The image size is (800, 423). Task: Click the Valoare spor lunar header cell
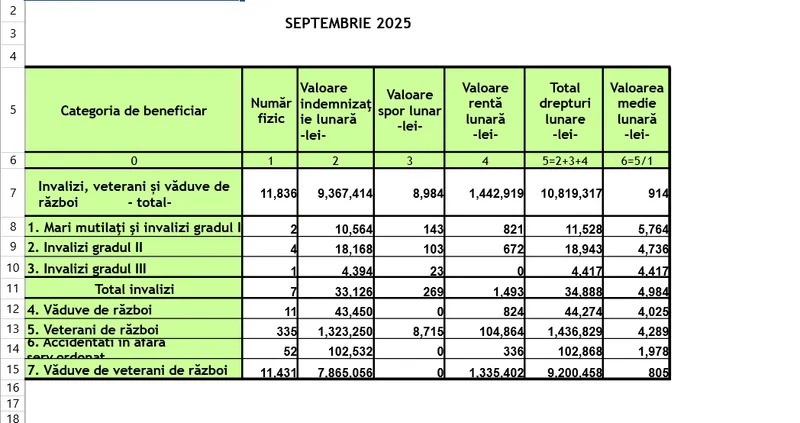409,110
